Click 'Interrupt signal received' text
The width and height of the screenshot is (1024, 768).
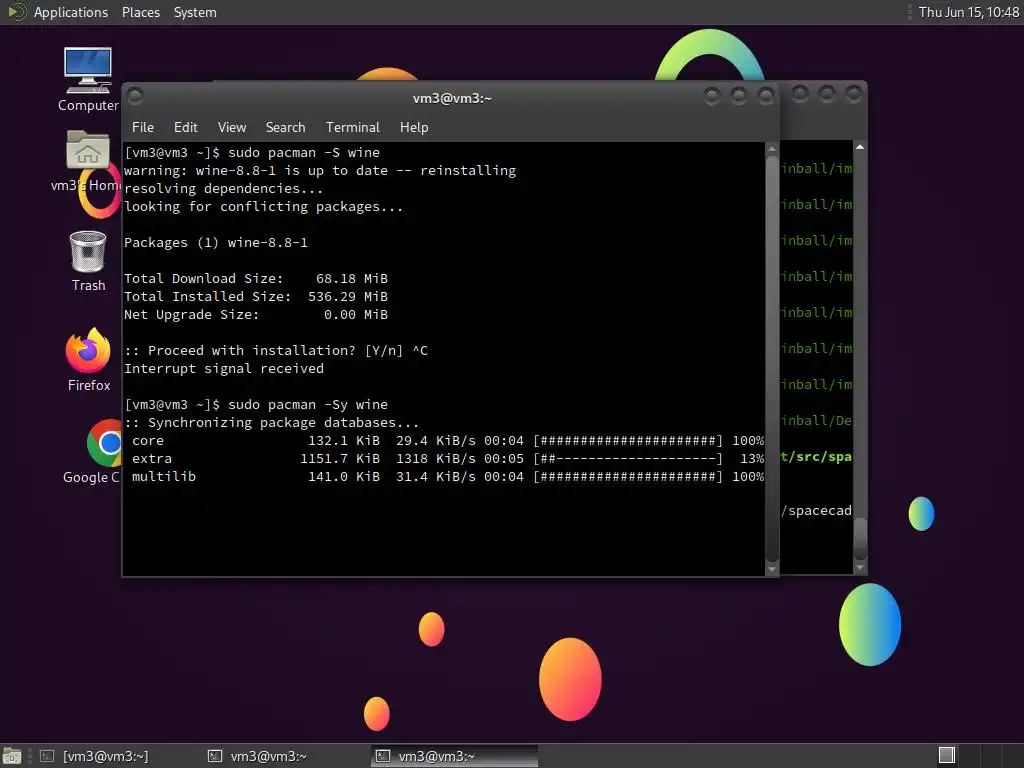click(x=224, y=369)
